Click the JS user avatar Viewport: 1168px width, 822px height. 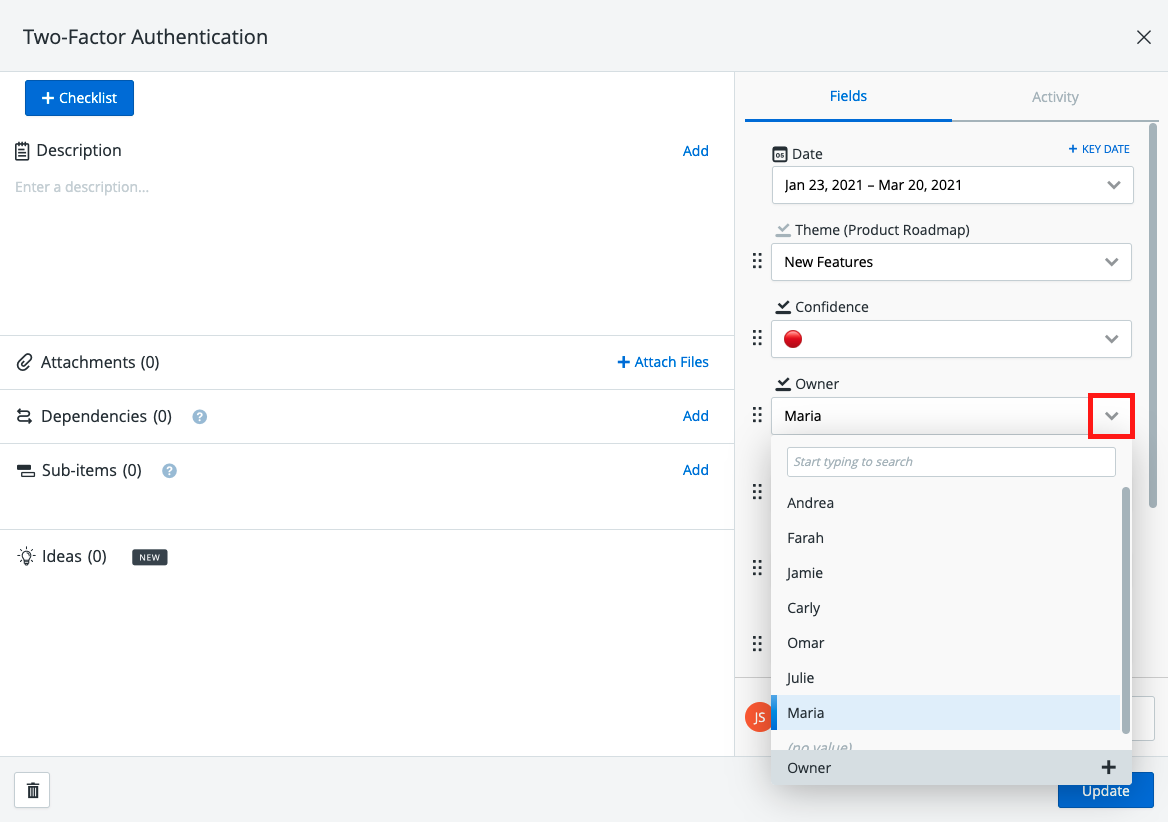click(758, 717)
